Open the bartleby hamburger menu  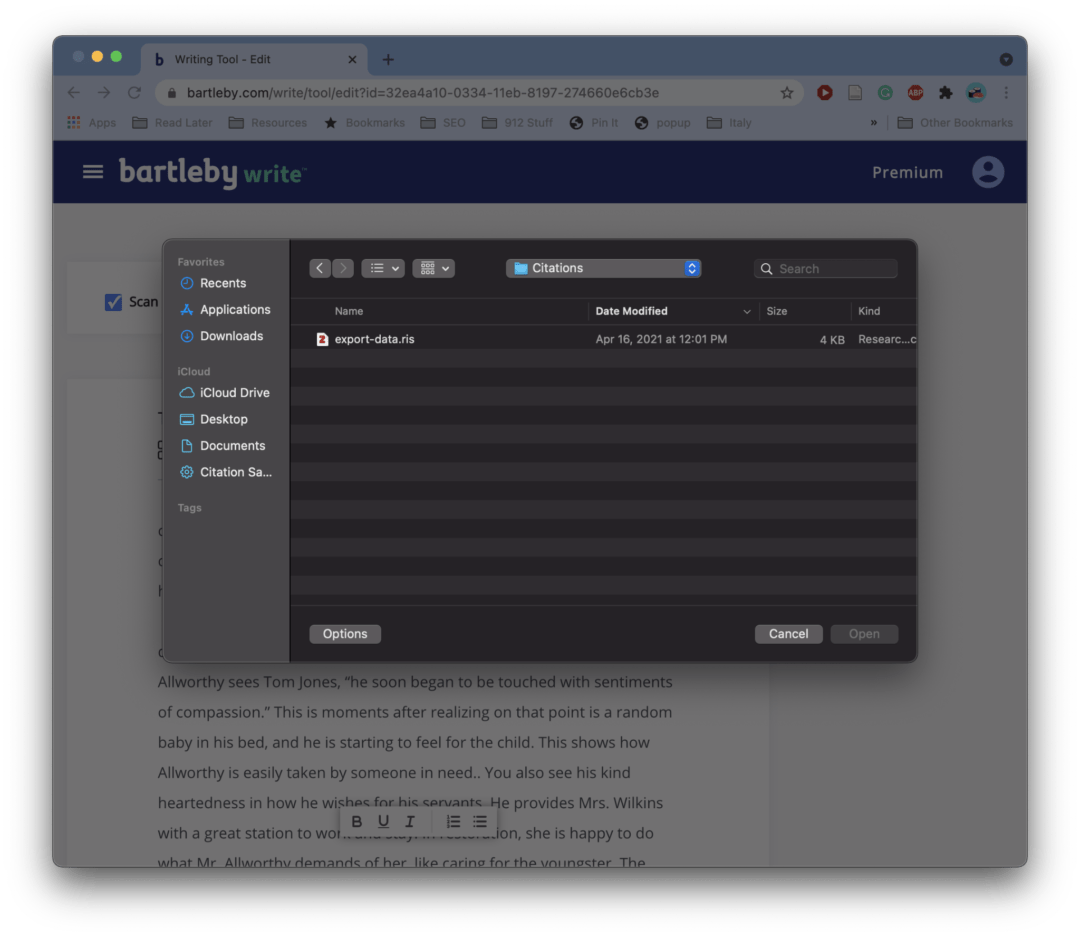[x=93, y=172]
